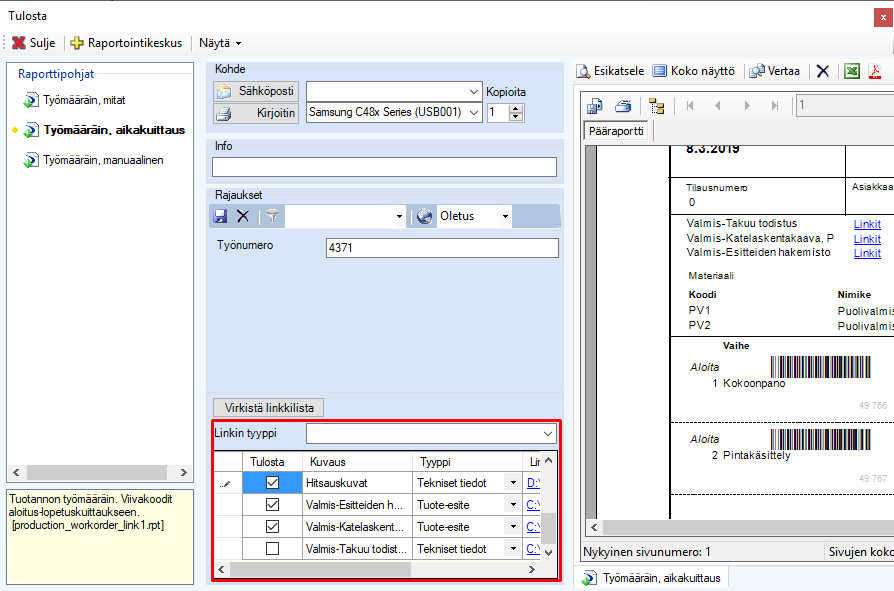Decrease the Kopioita copy count

[x=515, y=117]
